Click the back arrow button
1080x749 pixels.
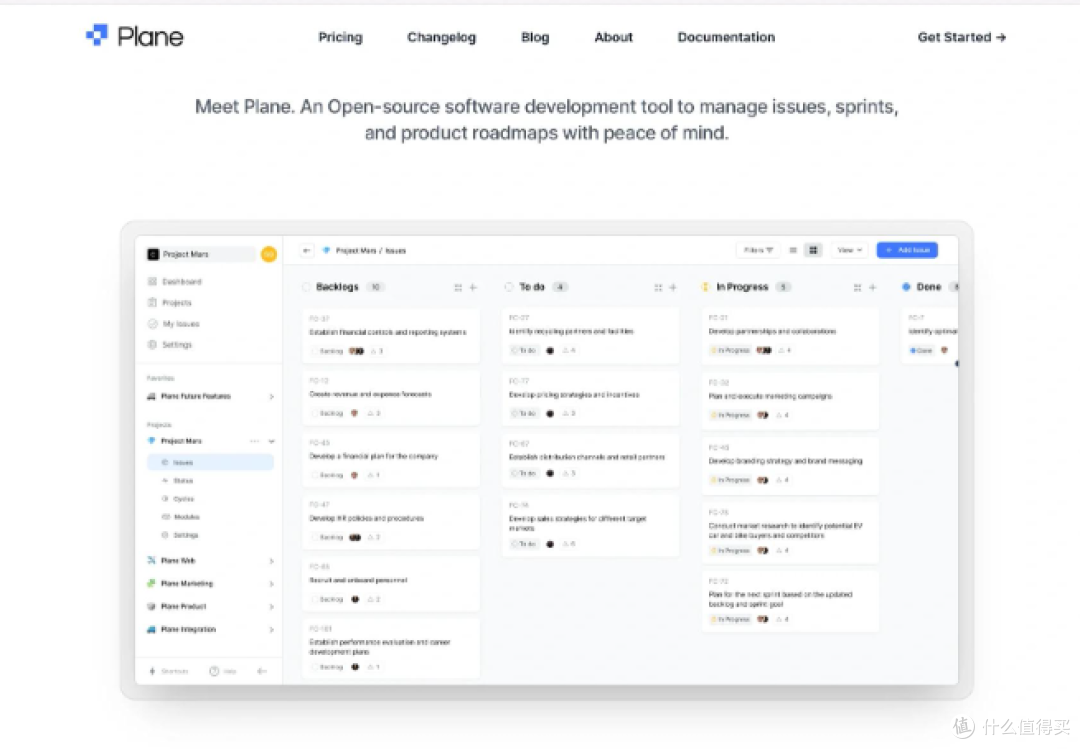[307, 251]
